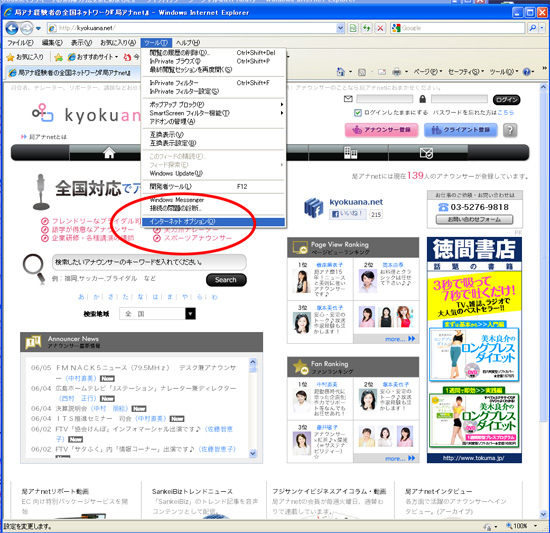This screenshot has width=550, height=533.
Task: Click the announcer keyword search field
Action: (x=149, y=262)
